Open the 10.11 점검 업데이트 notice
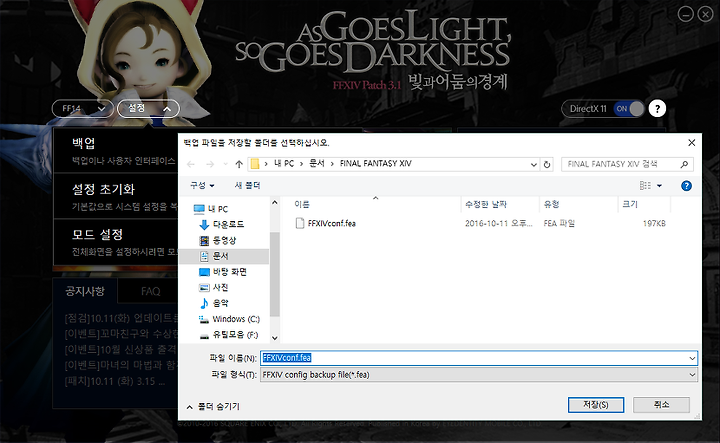 tap(121, 318)
